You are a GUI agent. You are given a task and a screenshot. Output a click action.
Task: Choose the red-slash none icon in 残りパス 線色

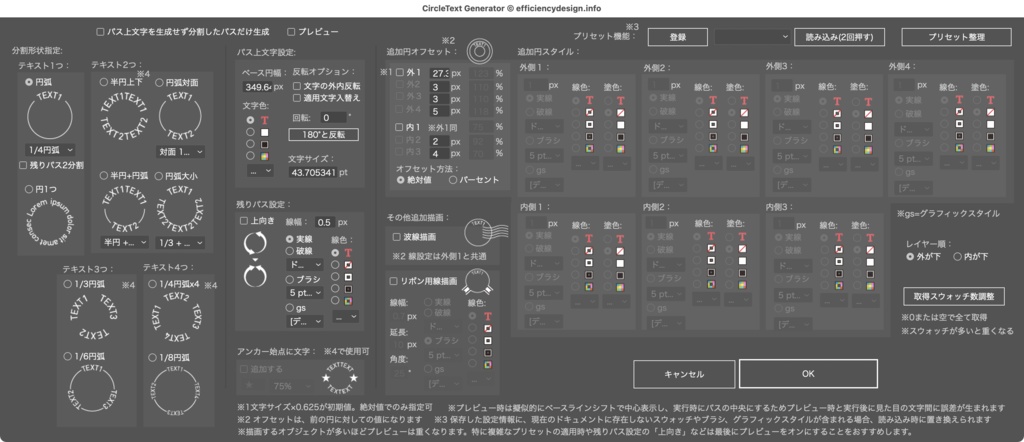tap(349, 264)
